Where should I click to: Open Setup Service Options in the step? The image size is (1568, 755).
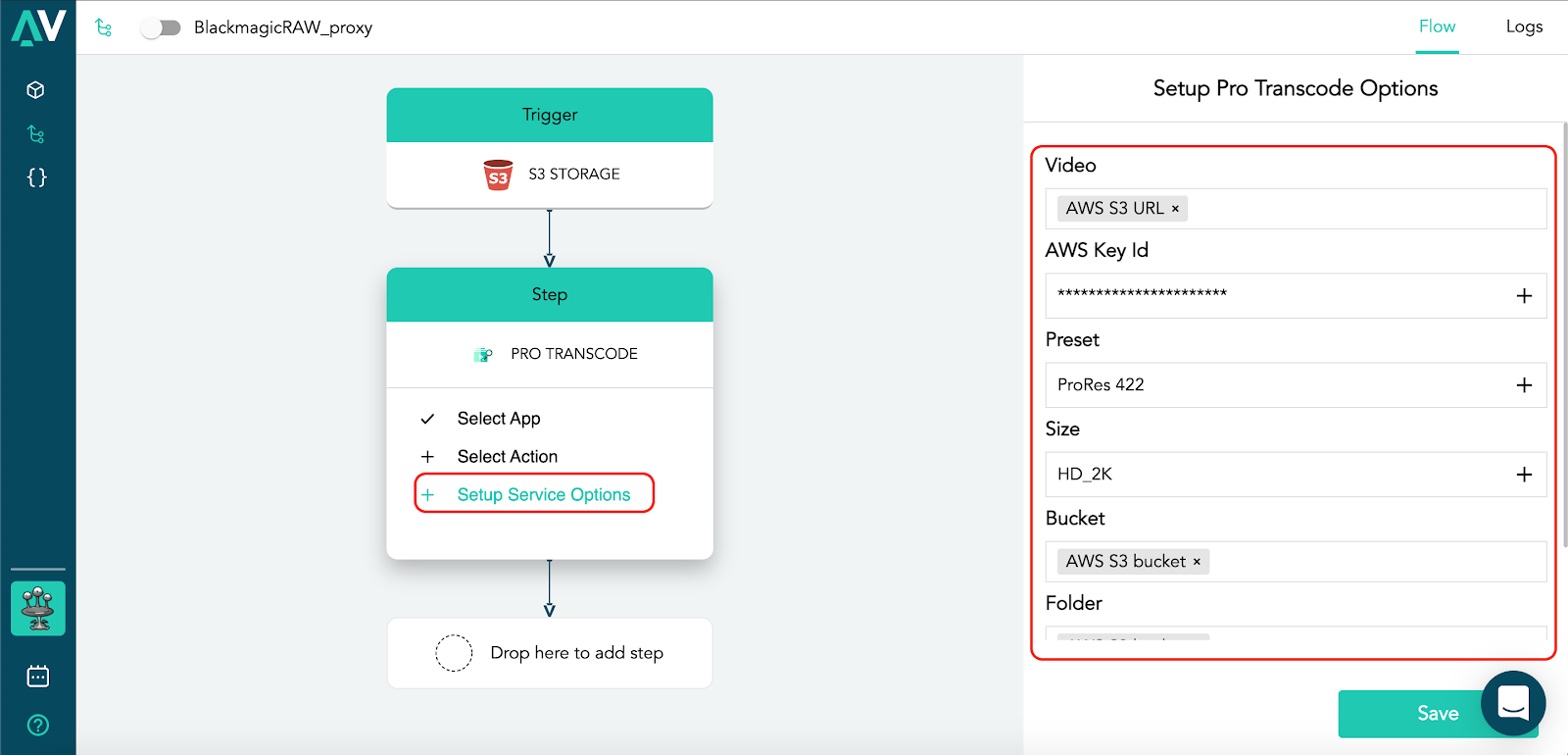click(543, 495)
